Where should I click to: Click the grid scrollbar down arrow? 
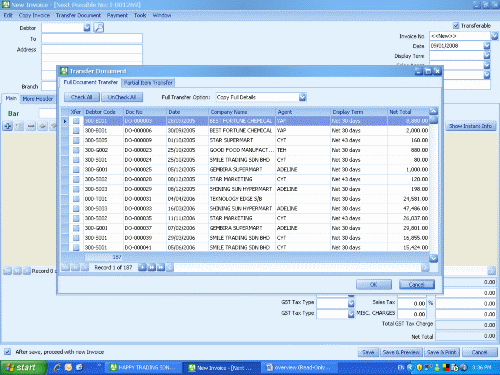pos(433,258)
